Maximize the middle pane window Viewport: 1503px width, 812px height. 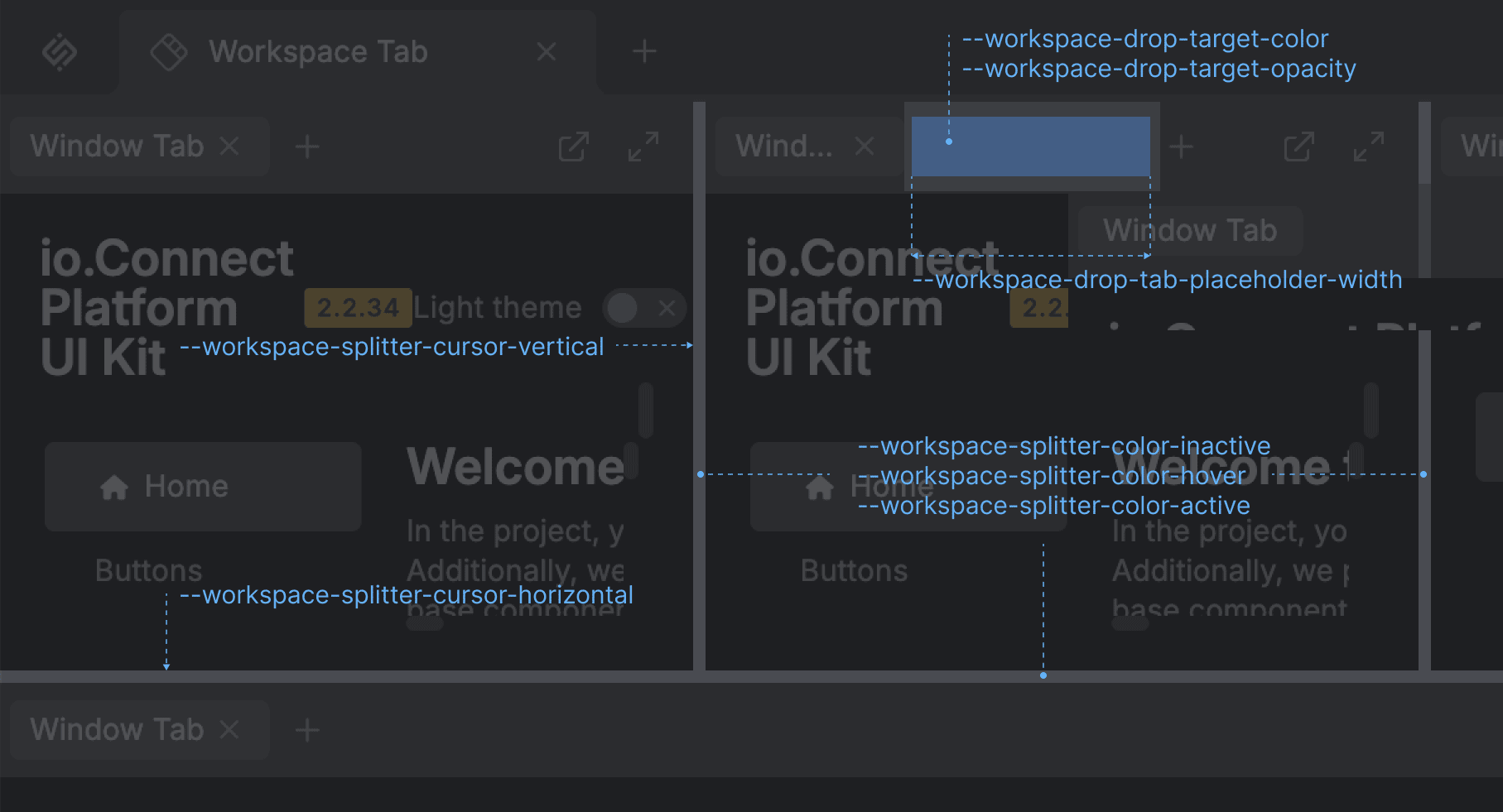click(x=1369, y=147)
